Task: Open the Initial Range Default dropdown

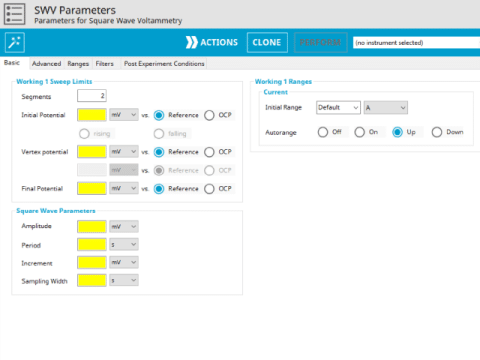Action: point(338,108)
